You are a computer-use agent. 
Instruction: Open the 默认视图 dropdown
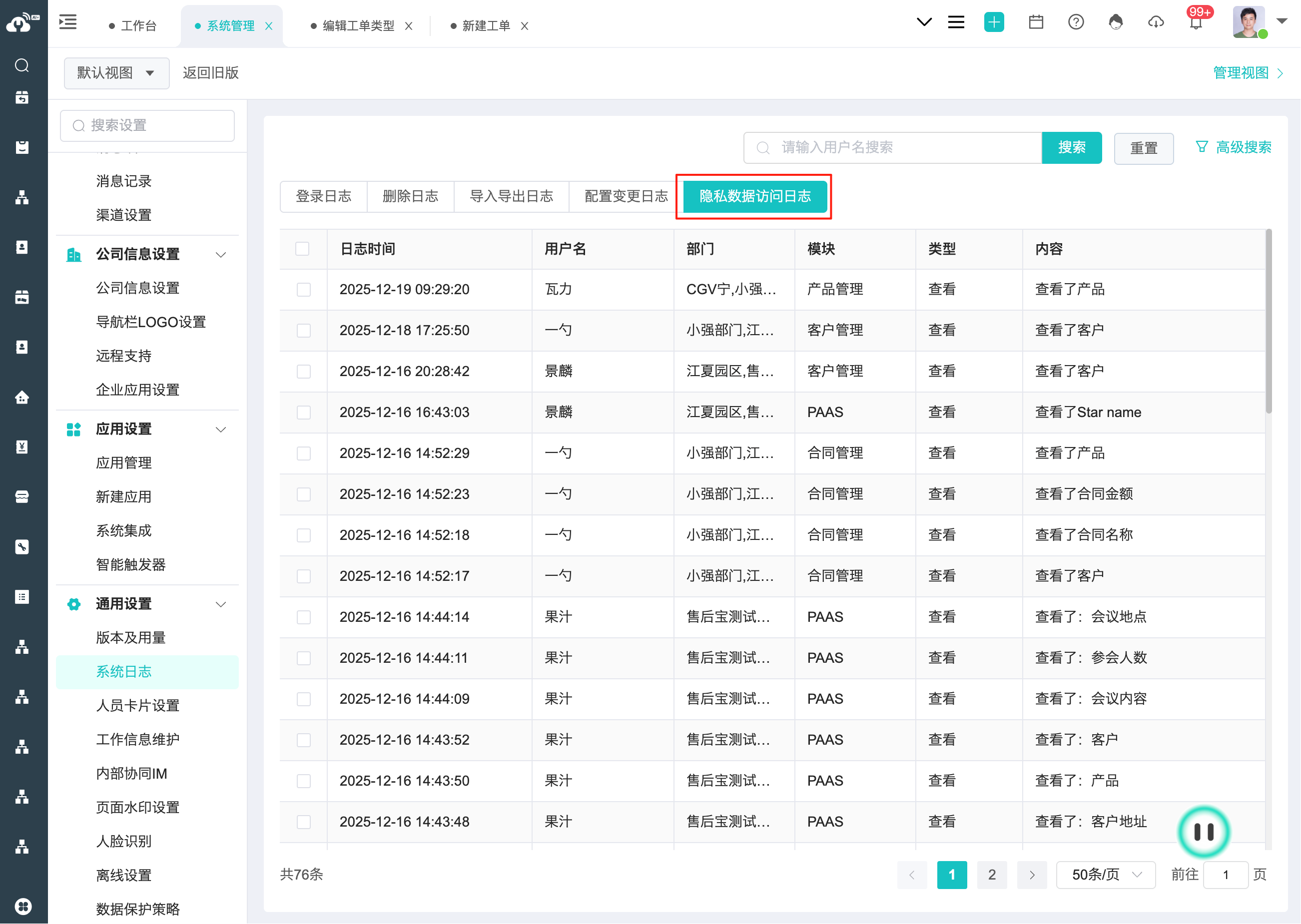(x=116, y=73)
